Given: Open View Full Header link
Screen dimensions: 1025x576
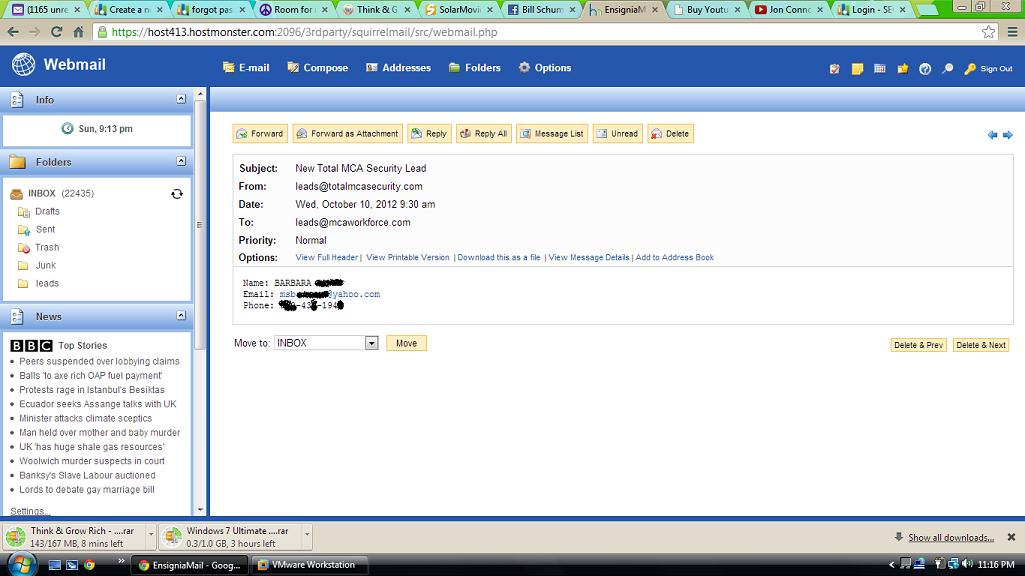Looking at the screenshot, I should click(327, 258).
